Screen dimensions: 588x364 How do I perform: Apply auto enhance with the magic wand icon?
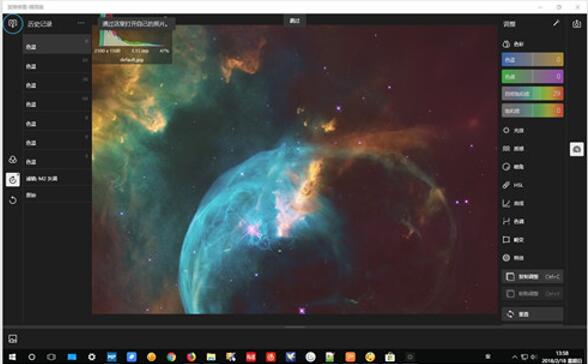point(556,23)
